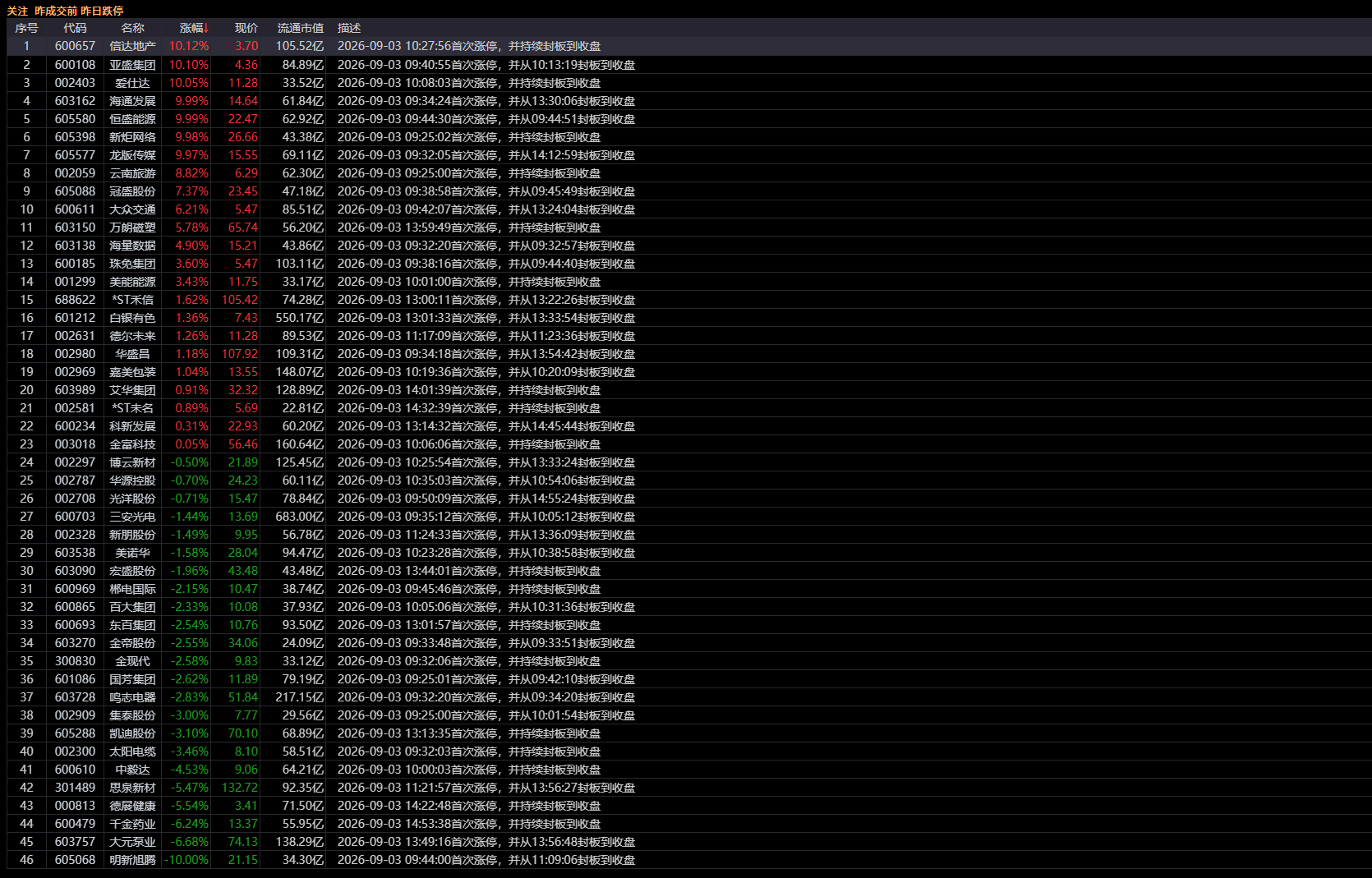Screen dimensions: 1372x878
Task: Select the 冠盛股份 stock name
Action: click(132, 191)
